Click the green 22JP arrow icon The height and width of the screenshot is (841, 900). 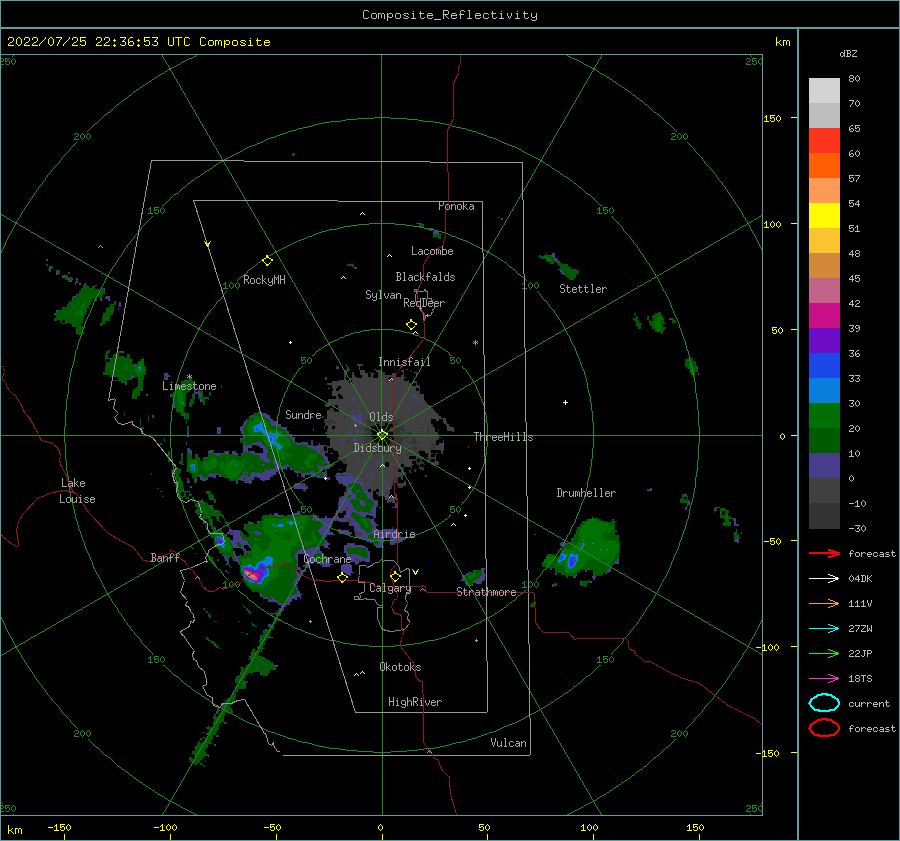824,653
